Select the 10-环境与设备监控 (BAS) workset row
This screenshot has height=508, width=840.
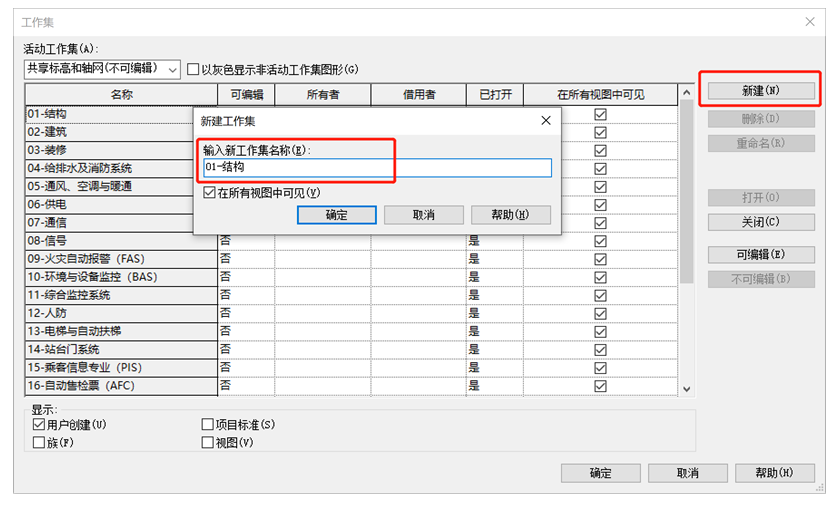(121, 277)
